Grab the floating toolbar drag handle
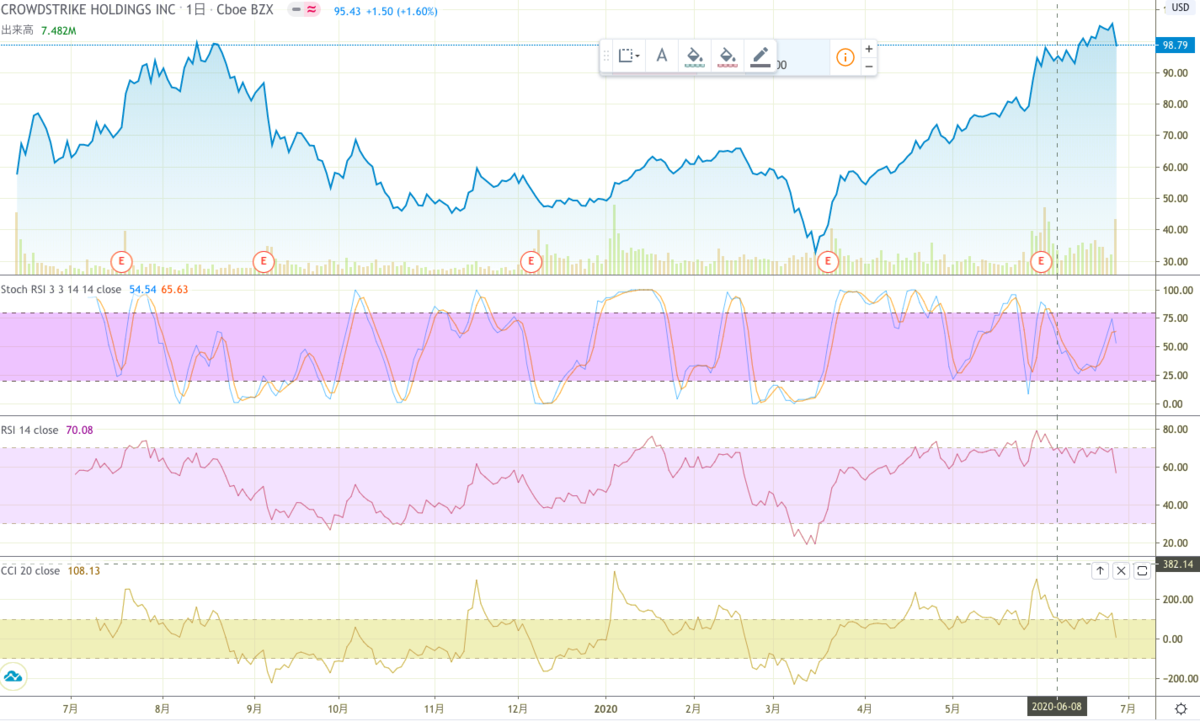 click(606, 56)
